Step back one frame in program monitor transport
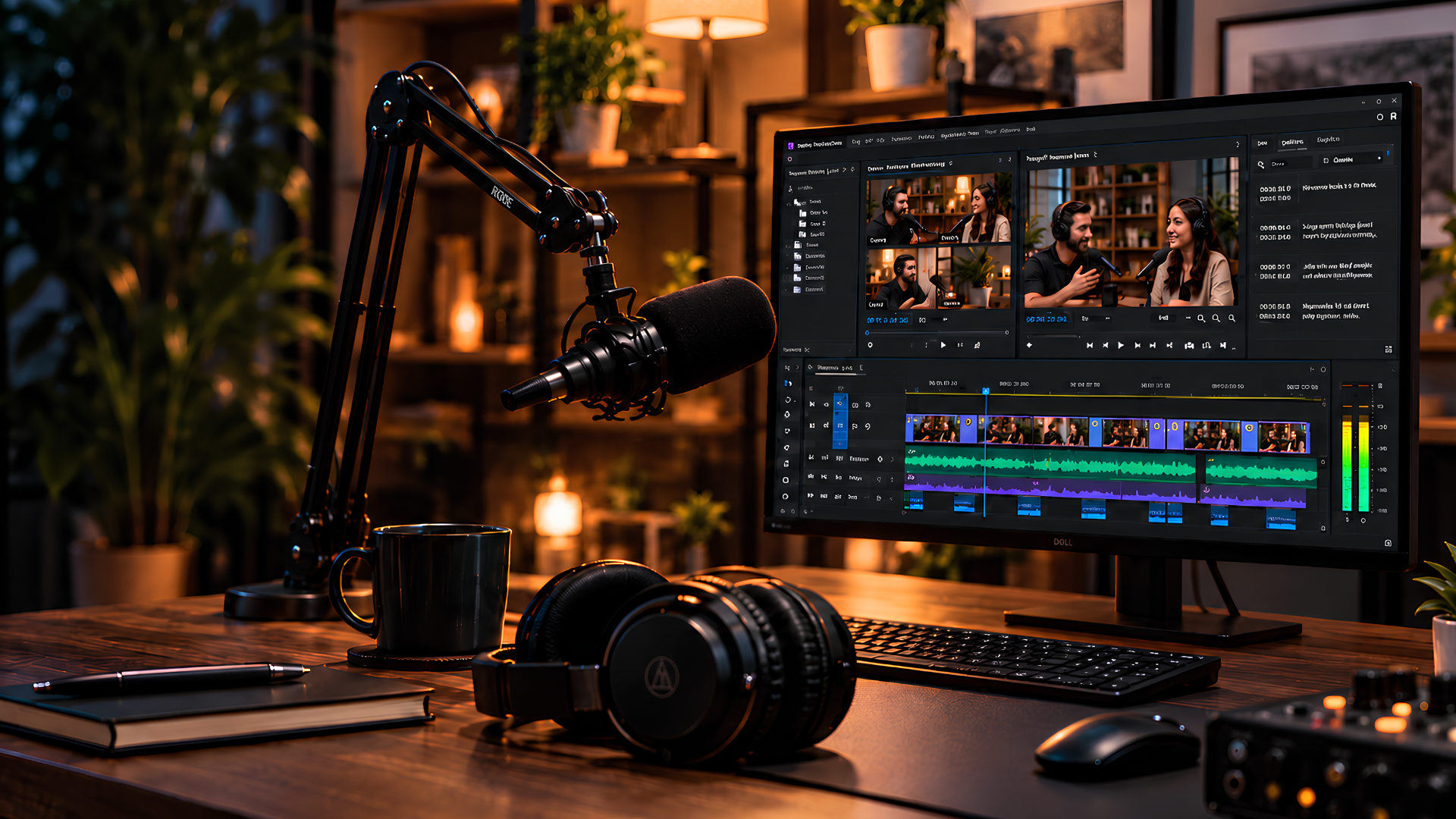The width and height of the screenshot is (1456, 819). [1105, 345]
